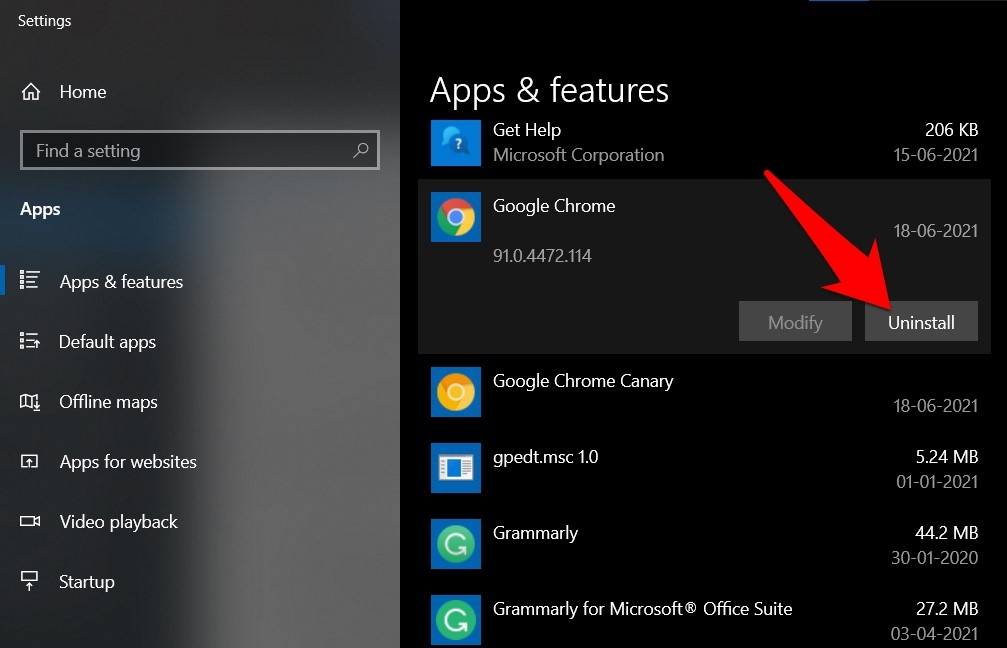Click the Modify button for Chrome
The height and width of the screenshot is (648, 1007).
795,321
